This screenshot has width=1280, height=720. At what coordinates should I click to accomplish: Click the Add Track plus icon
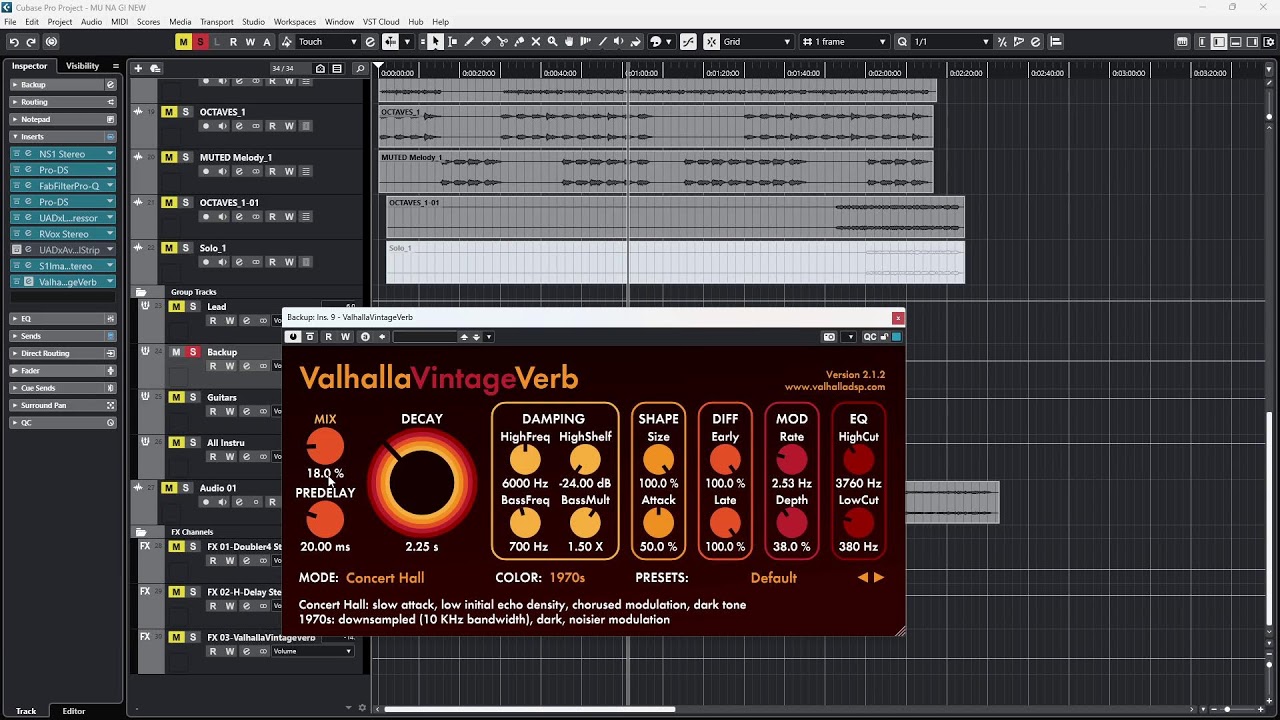[x=138, y=68]
